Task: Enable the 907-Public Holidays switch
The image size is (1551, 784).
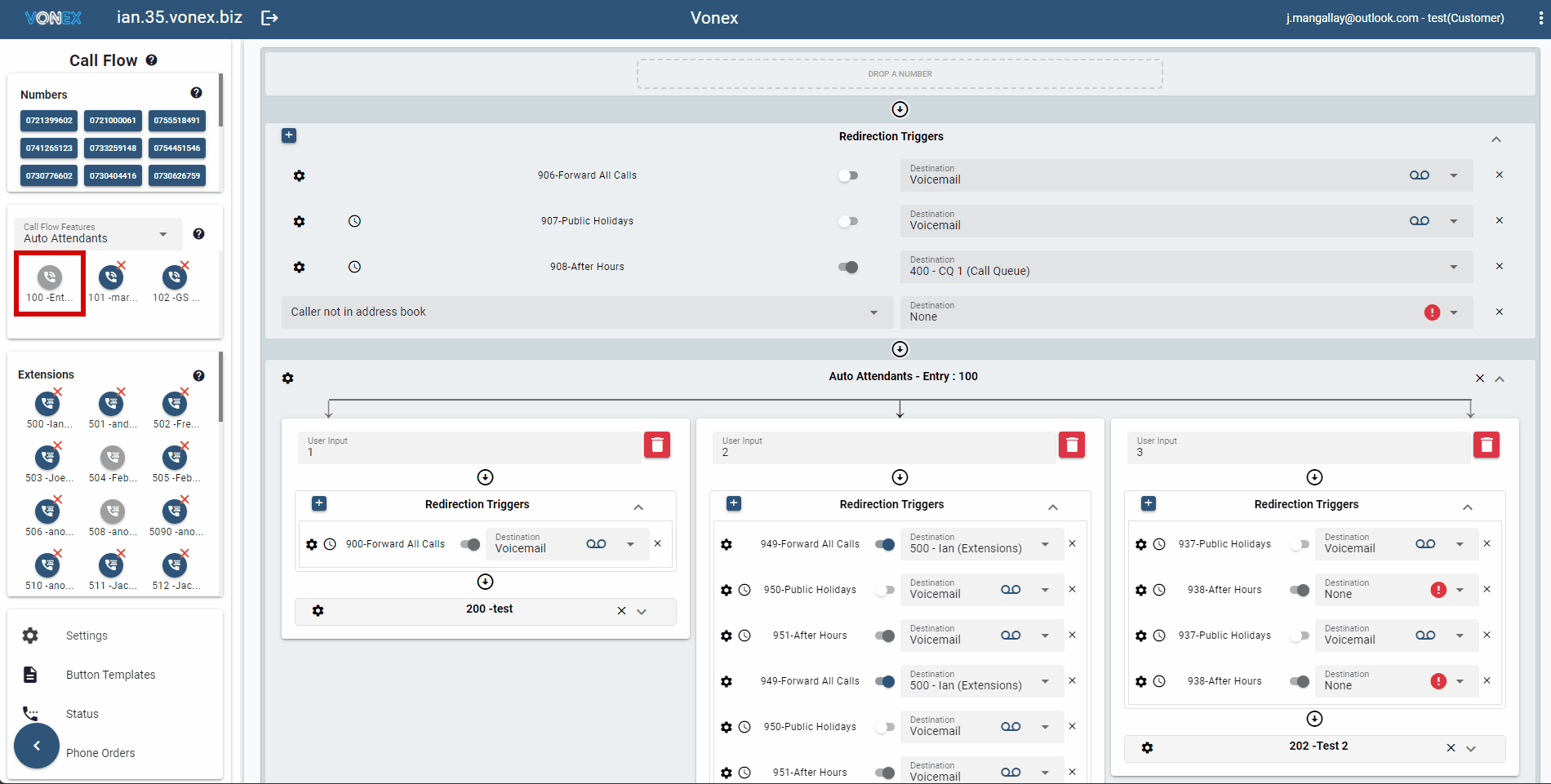Action: (848, 221)
